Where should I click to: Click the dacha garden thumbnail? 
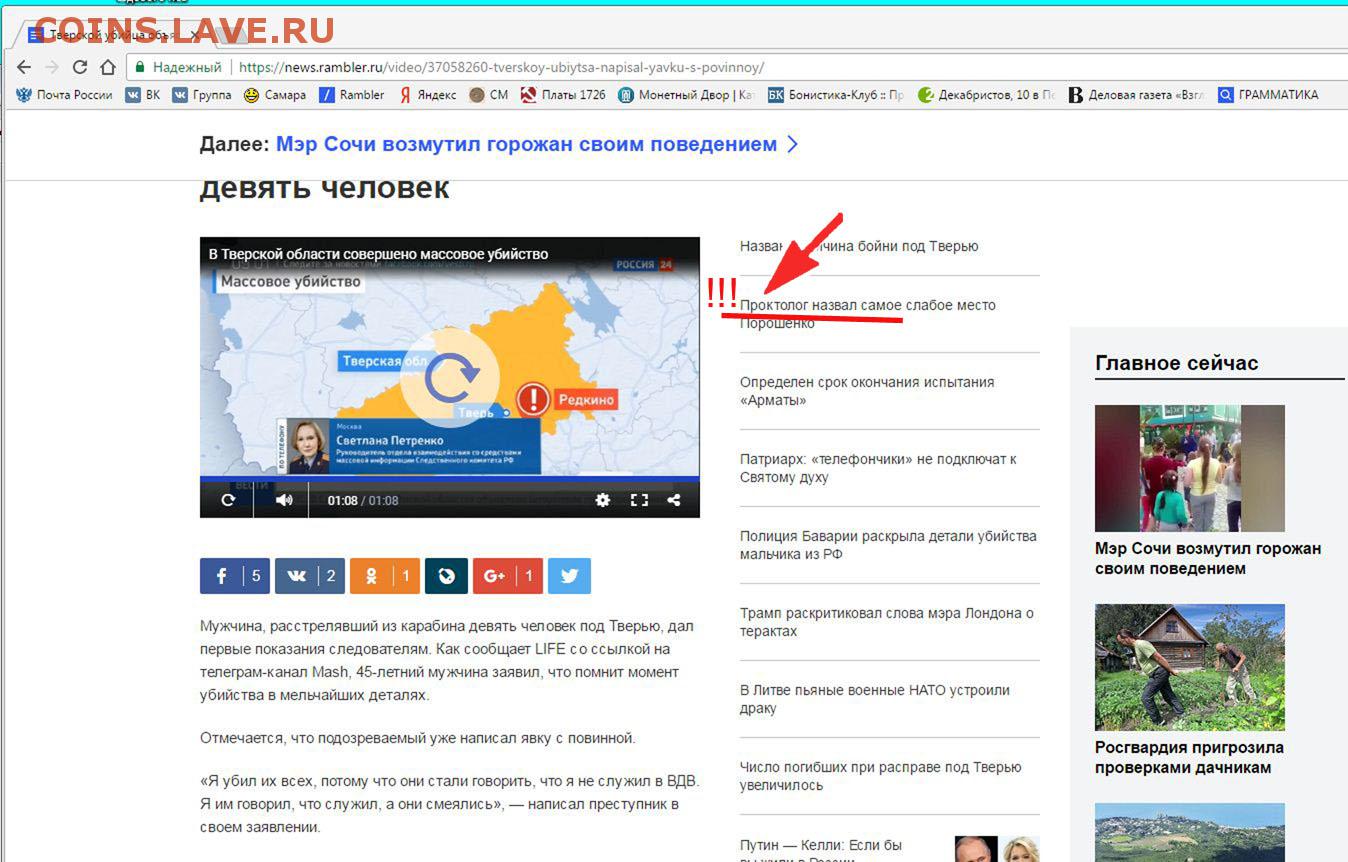[x=1190, y=667]
